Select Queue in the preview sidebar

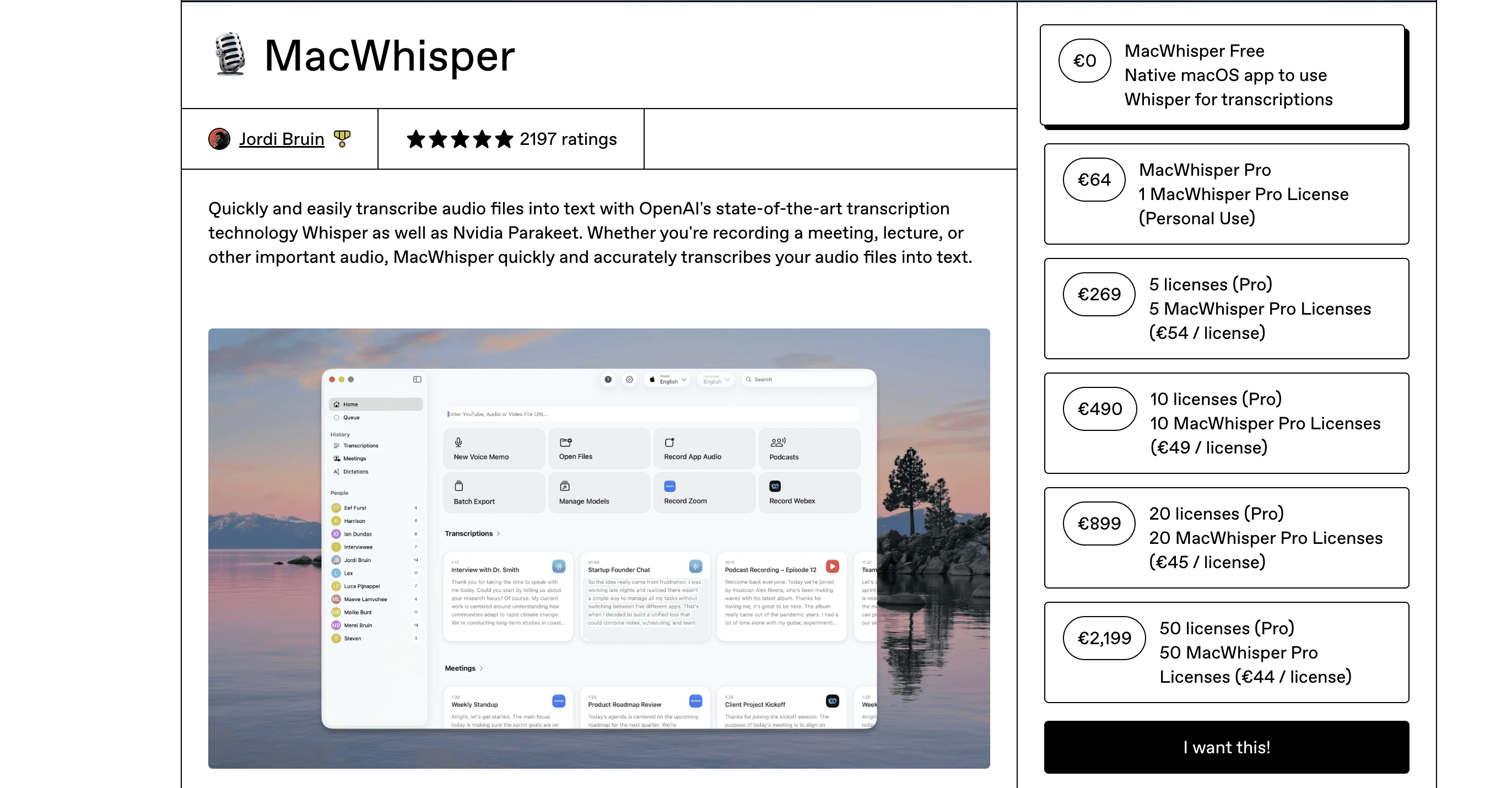[x=376, y=418]
